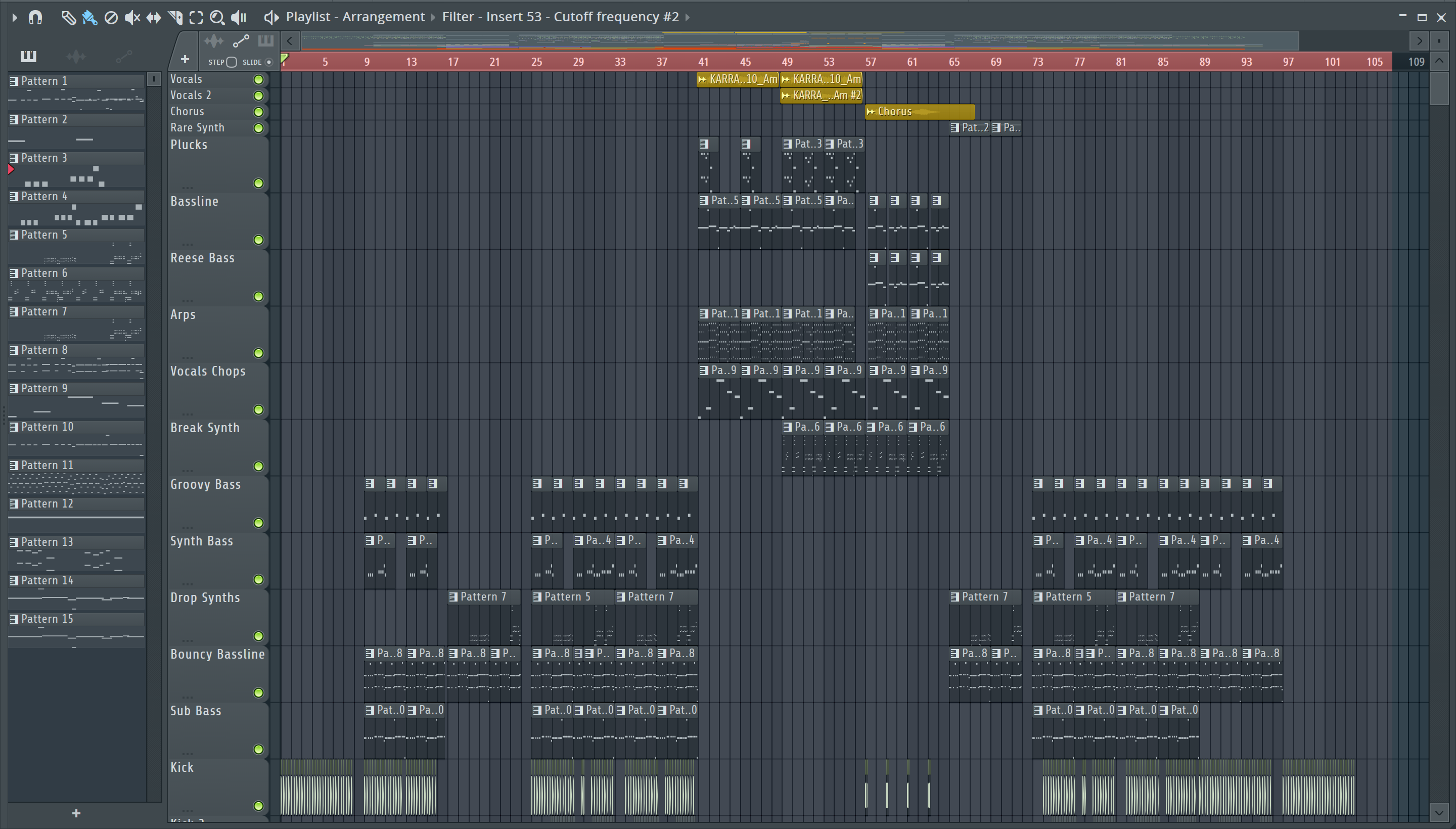Add a new playlist track with plus
Image resolution: width=1456 pixels, height=829 pixels.
point(185,59)
